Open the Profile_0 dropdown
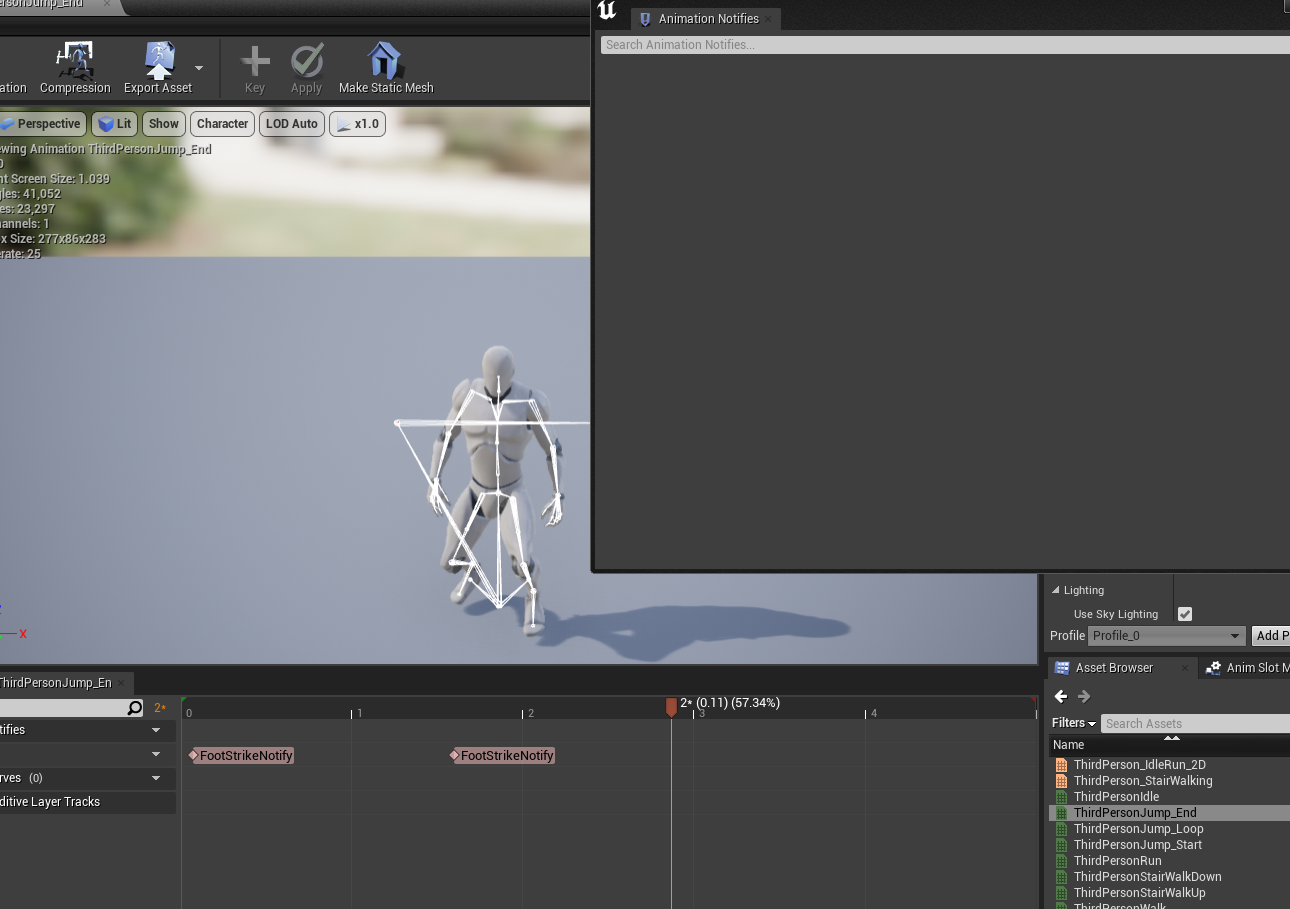The image size is (1290, 909). tap(1166, 636)
